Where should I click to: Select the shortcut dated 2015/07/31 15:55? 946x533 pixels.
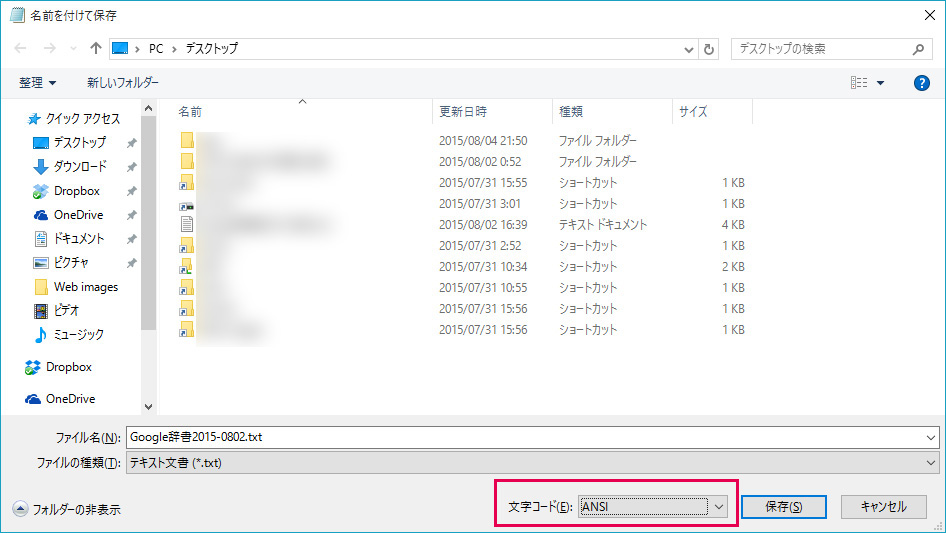[462, 183]
